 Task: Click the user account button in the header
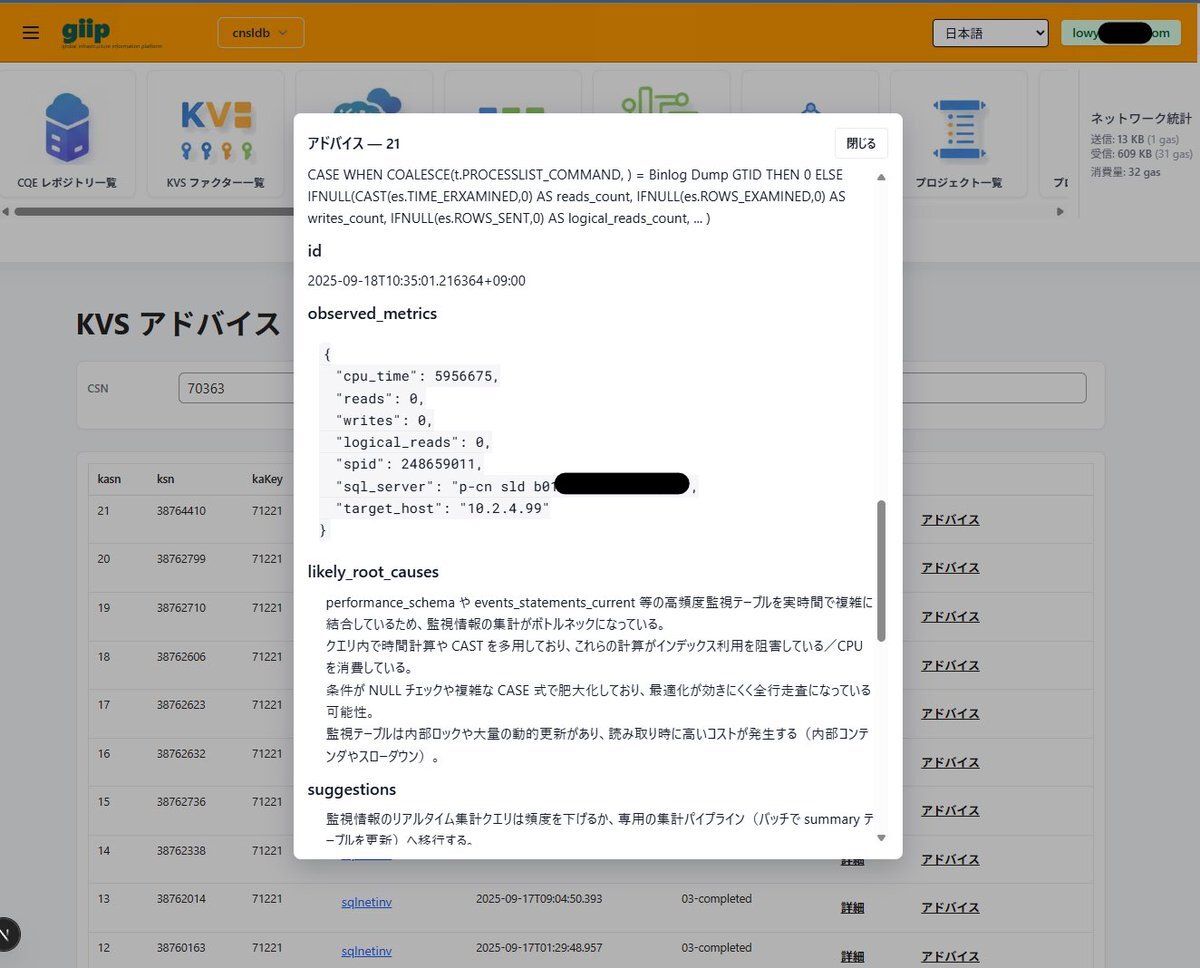(x=1120, y=33)
